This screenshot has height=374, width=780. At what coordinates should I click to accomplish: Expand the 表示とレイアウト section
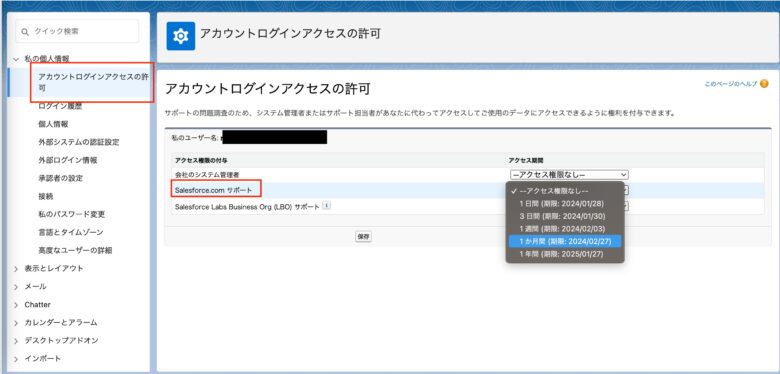16,269
